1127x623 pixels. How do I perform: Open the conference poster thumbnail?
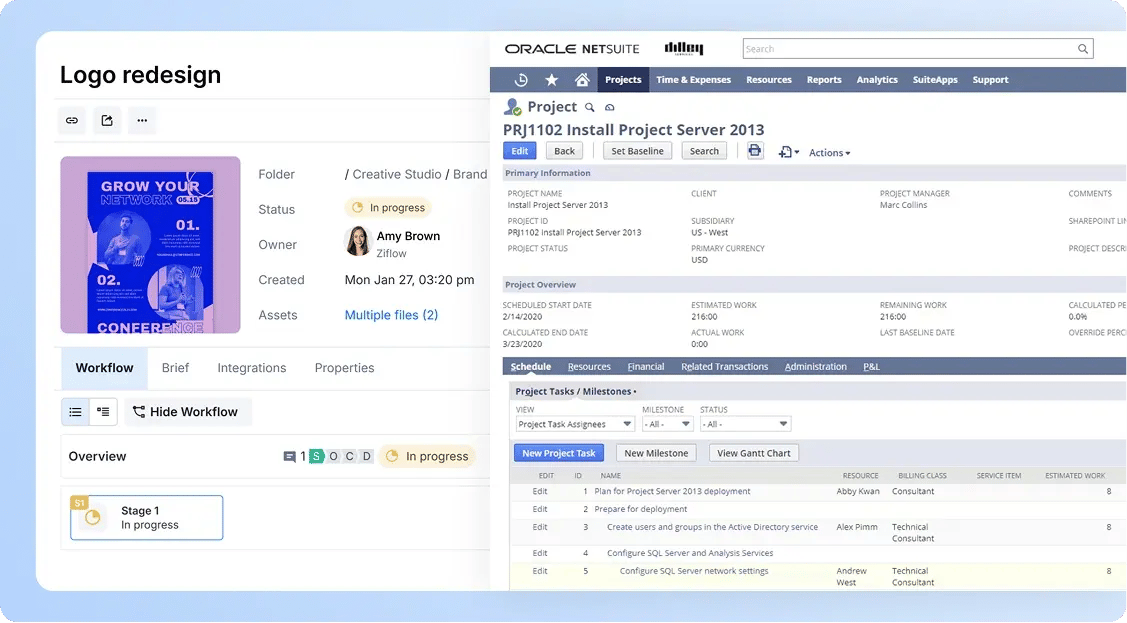click(150, 245)
